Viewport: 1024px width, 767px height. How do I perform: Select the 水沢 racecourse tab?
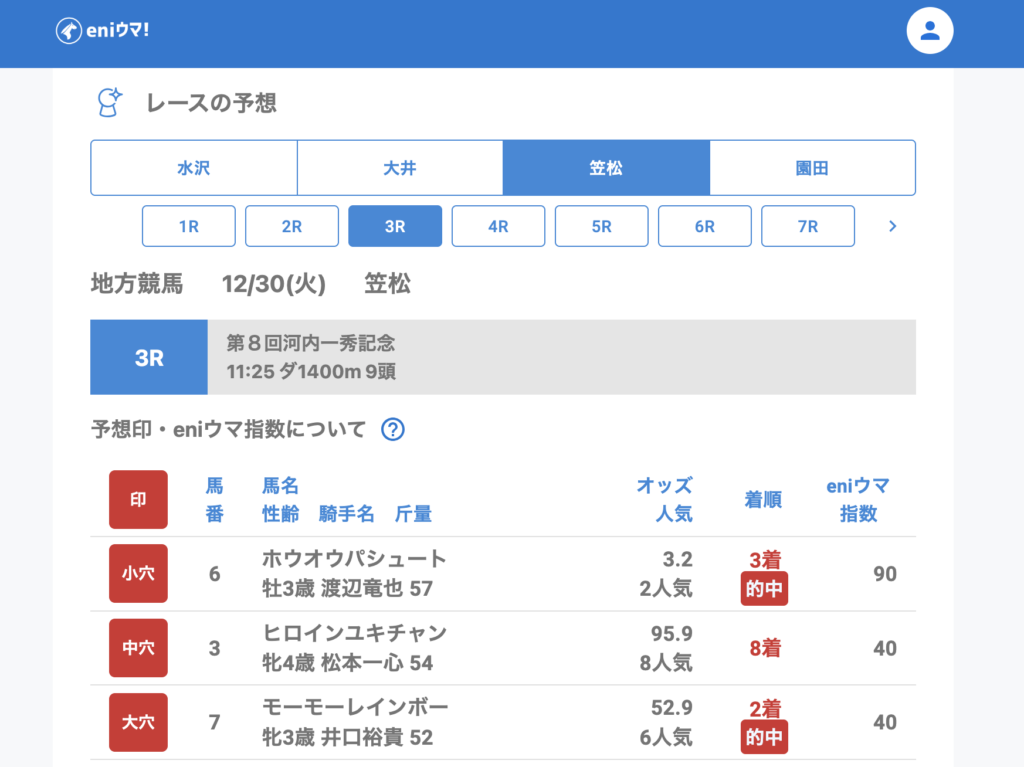(193, 168)
